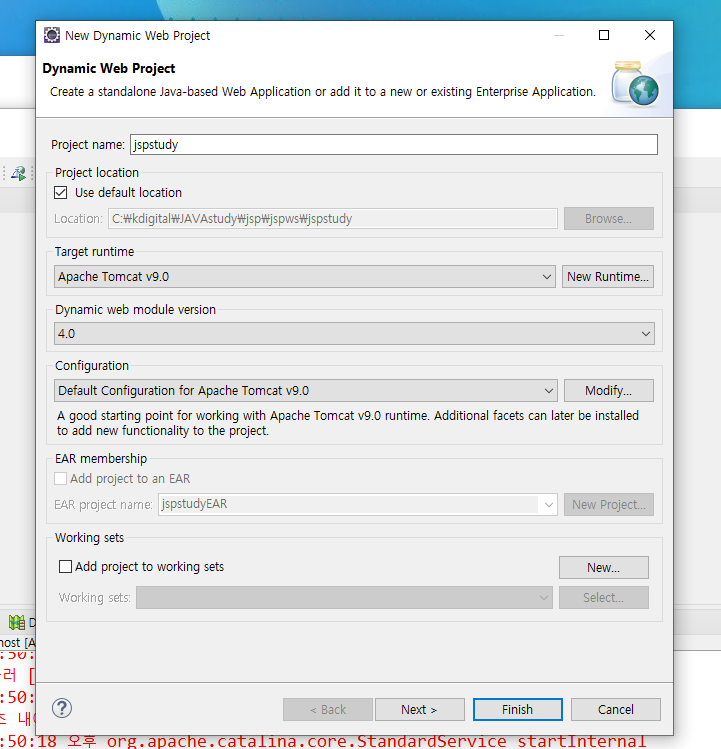Click the disabled Back button
The width and height of the screenshot is (721, 749).
click(328, 709)
